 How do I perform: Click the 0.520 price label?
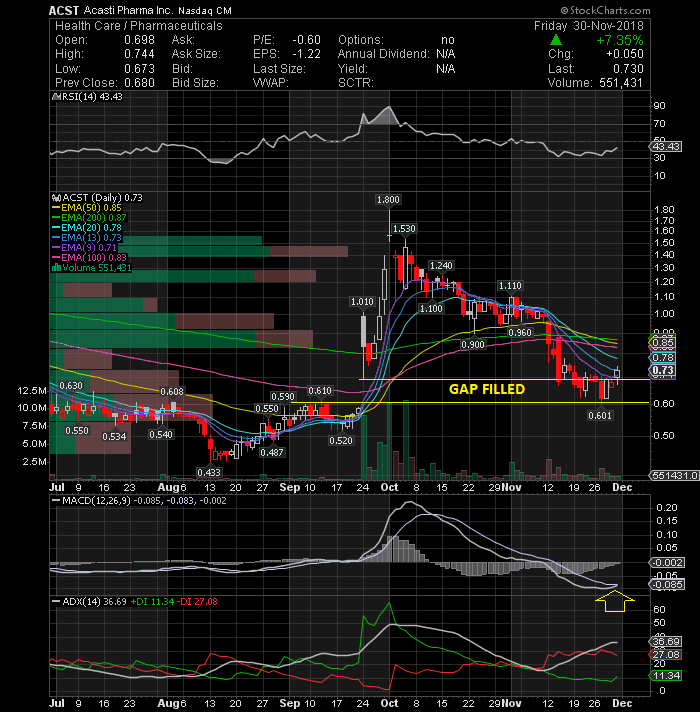coord(341,440)
